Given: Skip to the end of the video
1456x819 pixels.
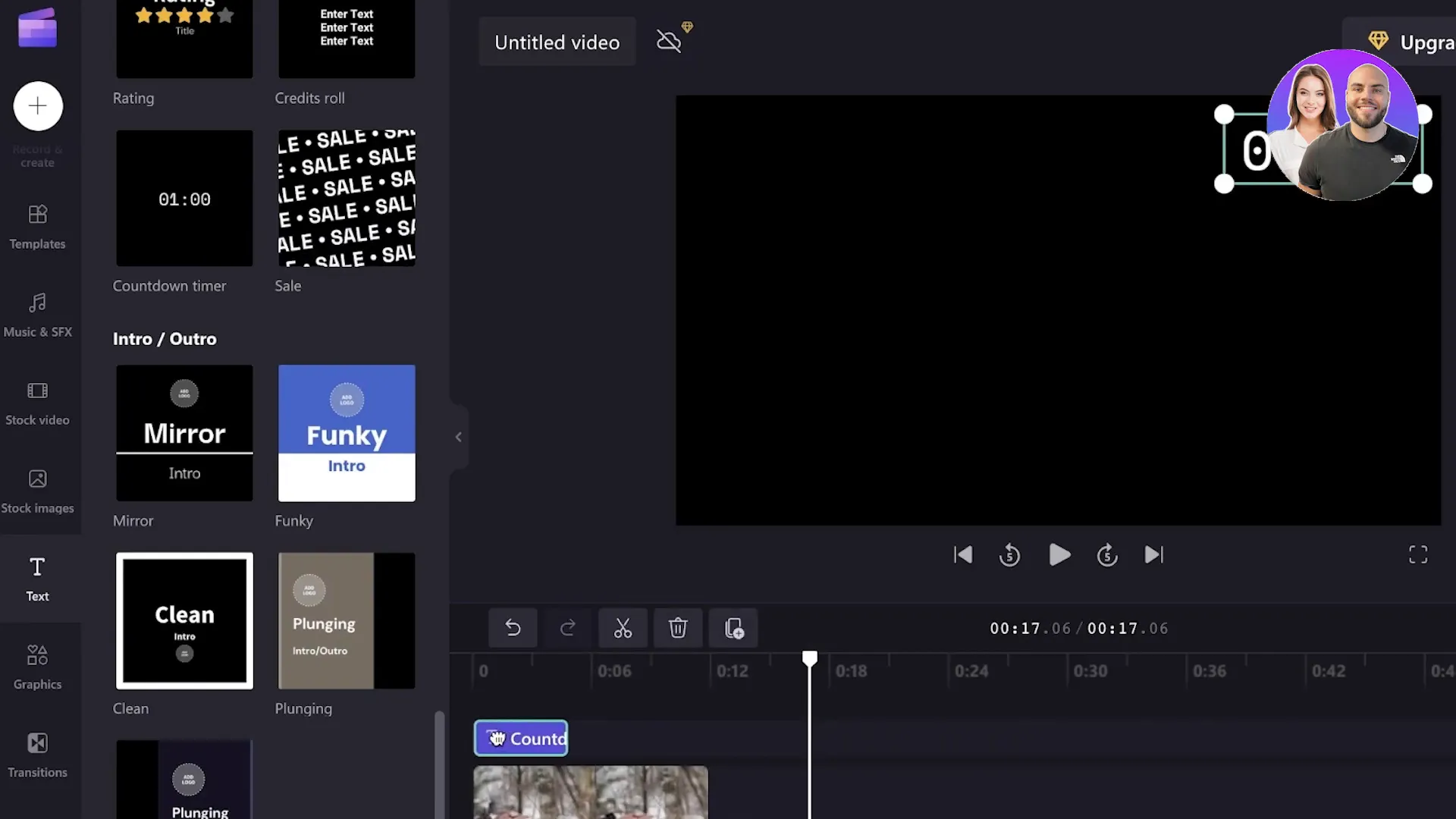Looking at the screenshot, I should coord(1154,555).
